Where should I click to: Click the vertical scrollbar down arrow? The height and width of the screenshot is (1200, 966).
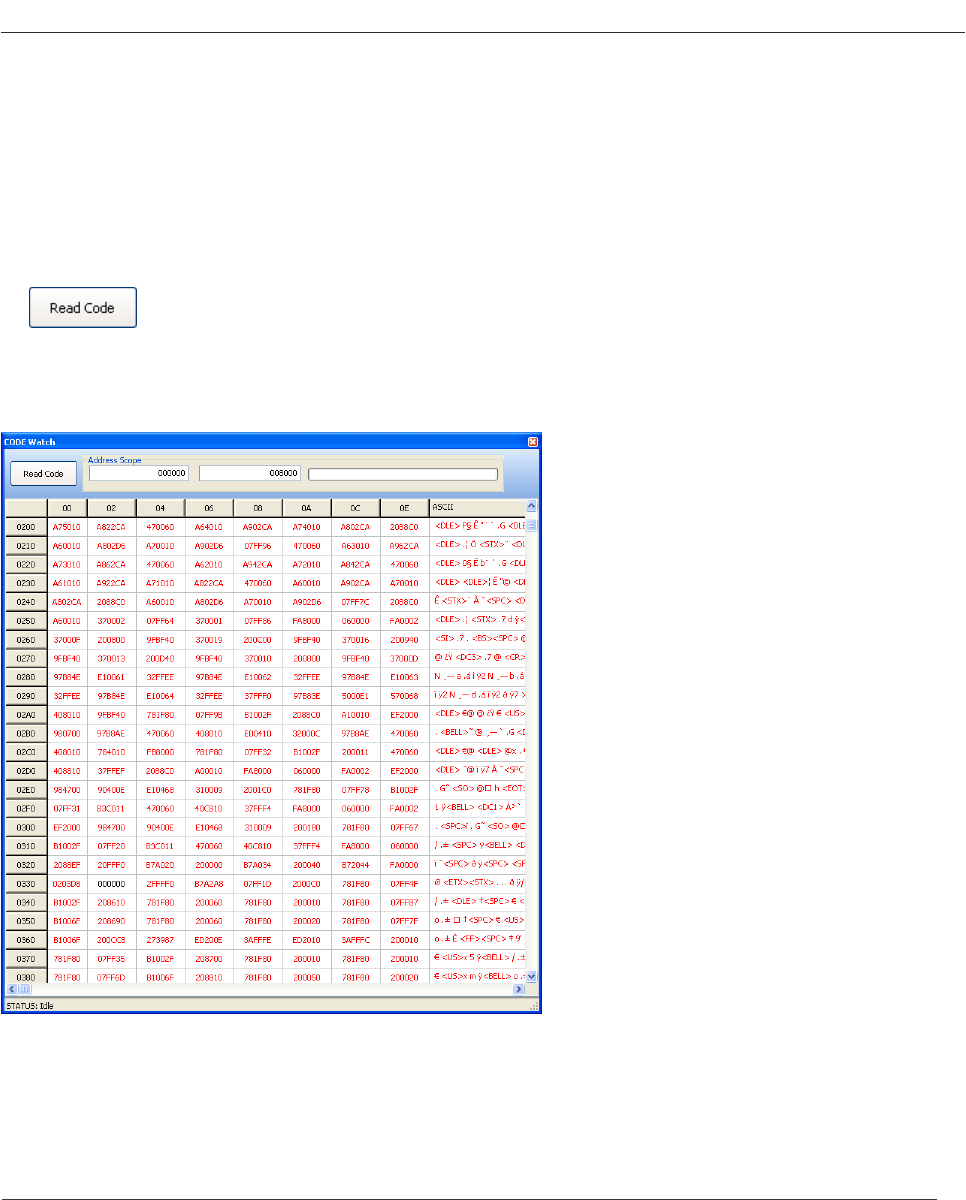(x=532, y=976)
